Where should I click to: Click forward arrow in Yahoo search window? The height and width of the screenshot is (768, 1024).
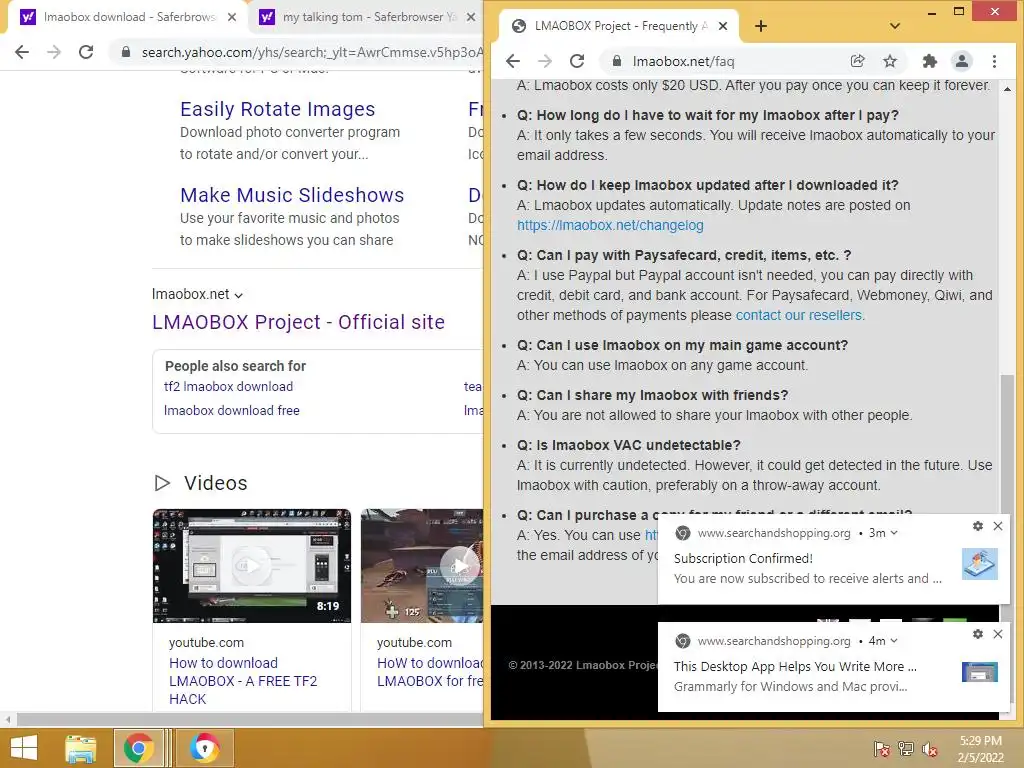click(x=54, y=52)
